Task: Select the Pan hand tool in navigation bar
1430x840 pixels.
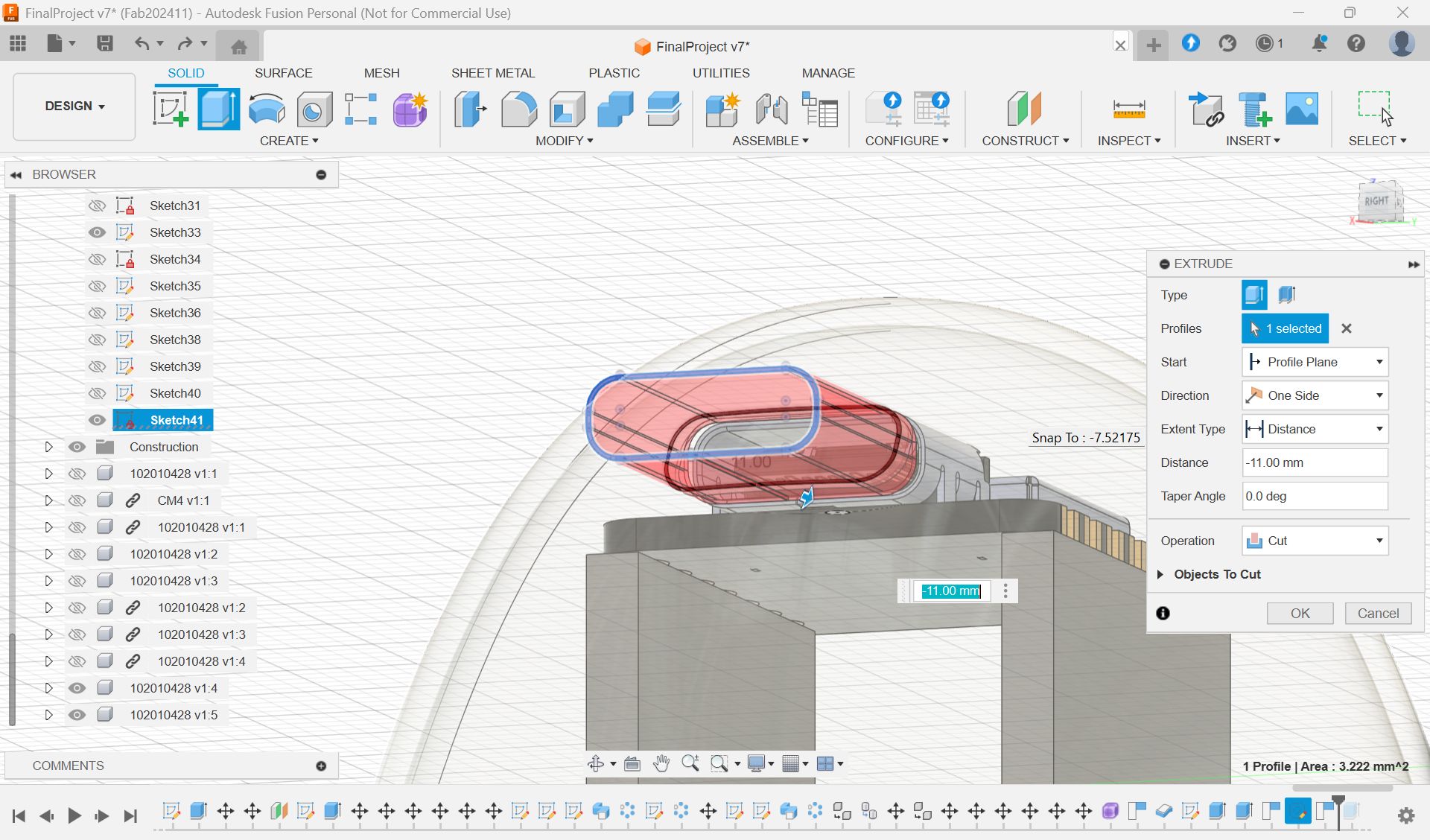Action: tap(661, 763)
